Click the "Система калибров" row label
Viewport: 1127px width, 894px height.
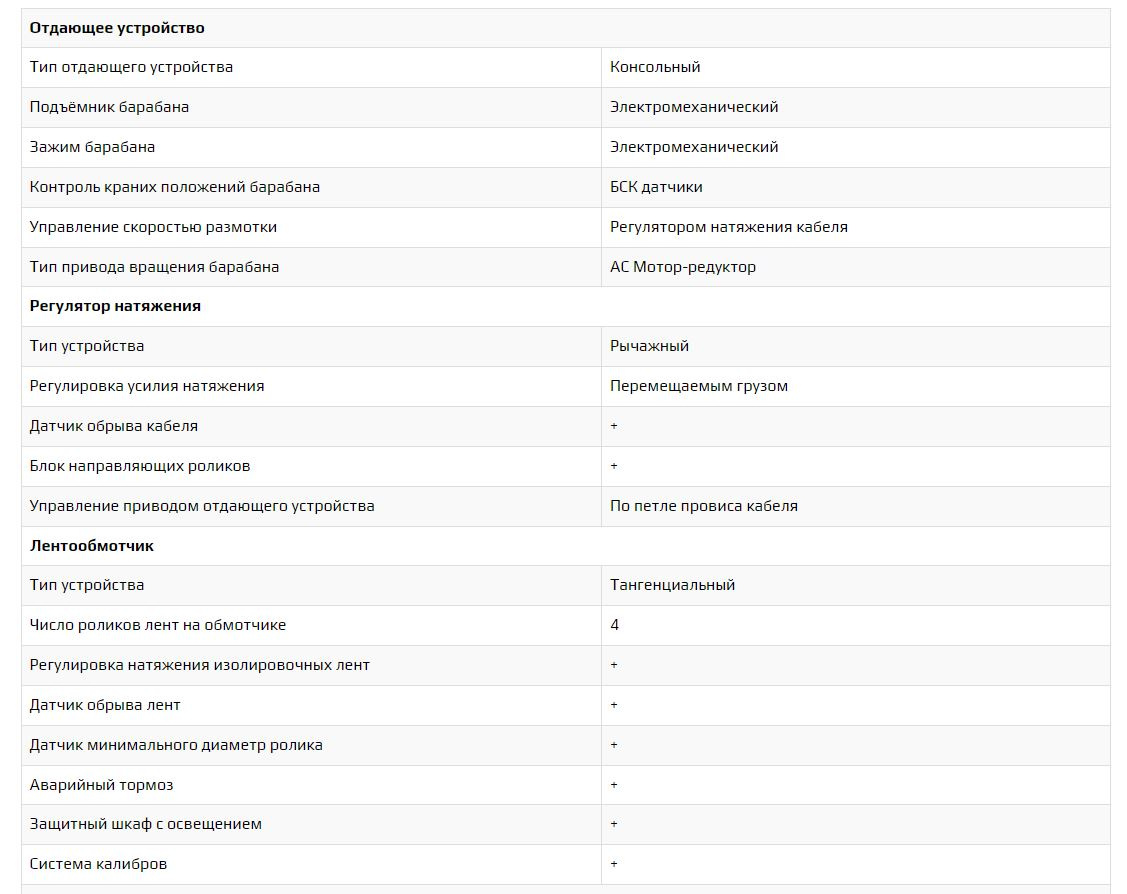(x=98, y=864)
